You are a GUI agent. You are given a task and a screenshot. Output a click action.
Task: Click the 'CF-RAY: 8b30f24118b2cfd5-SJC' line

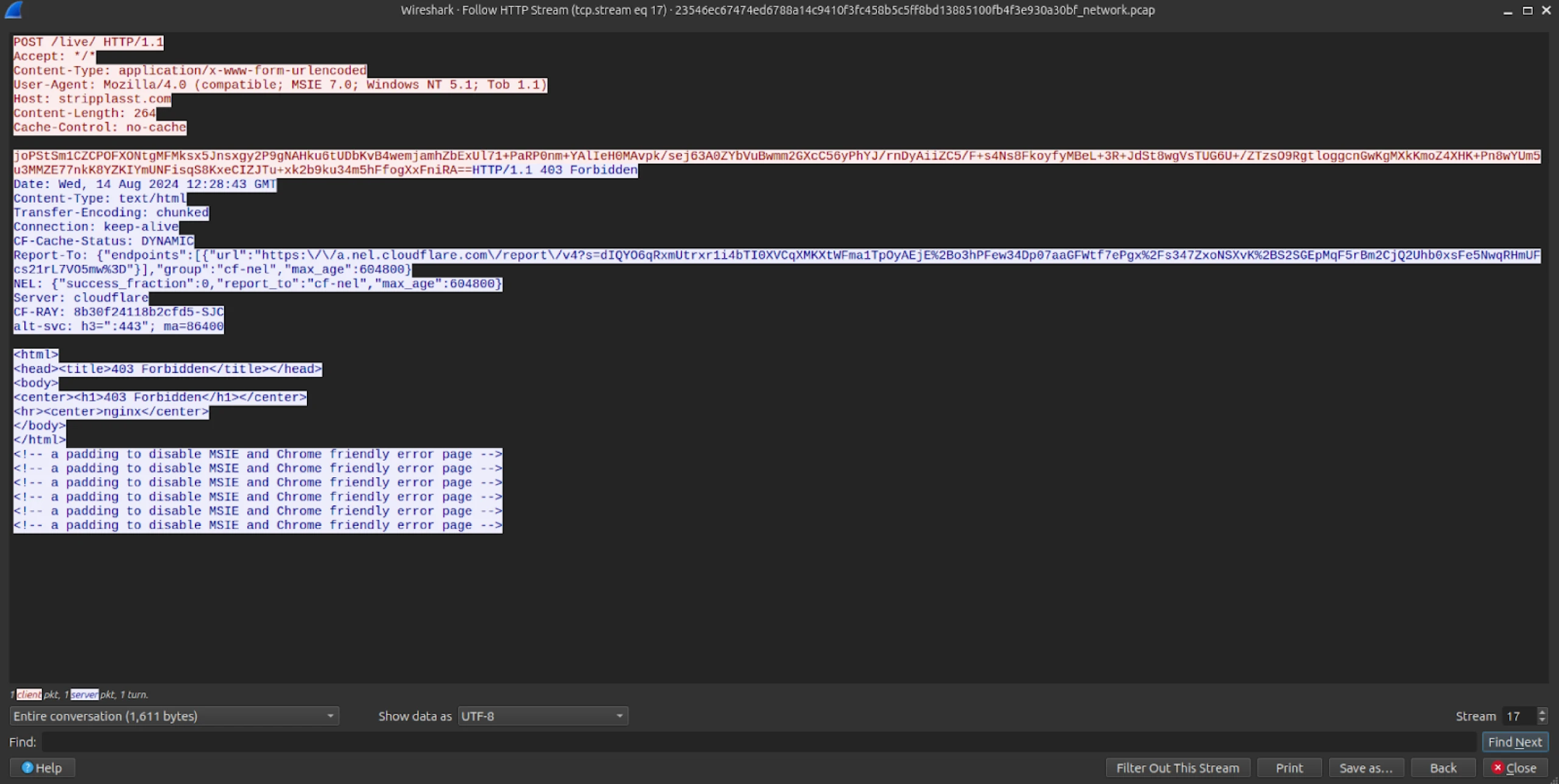point(119,312)
